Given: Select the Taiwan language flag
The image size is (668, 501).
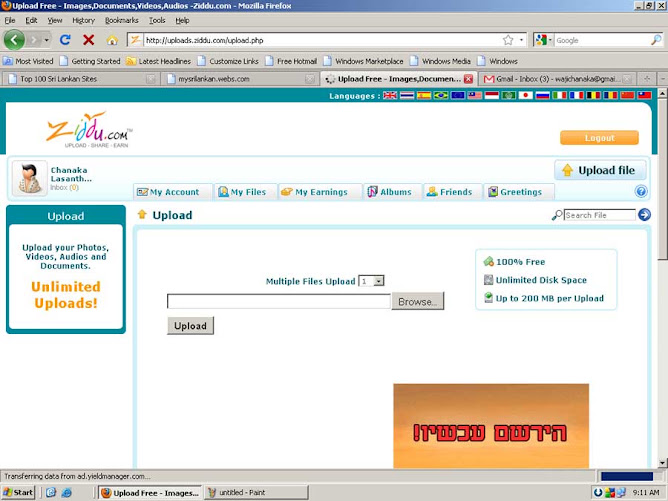Looking at the screenshot, I should (644, 95).
